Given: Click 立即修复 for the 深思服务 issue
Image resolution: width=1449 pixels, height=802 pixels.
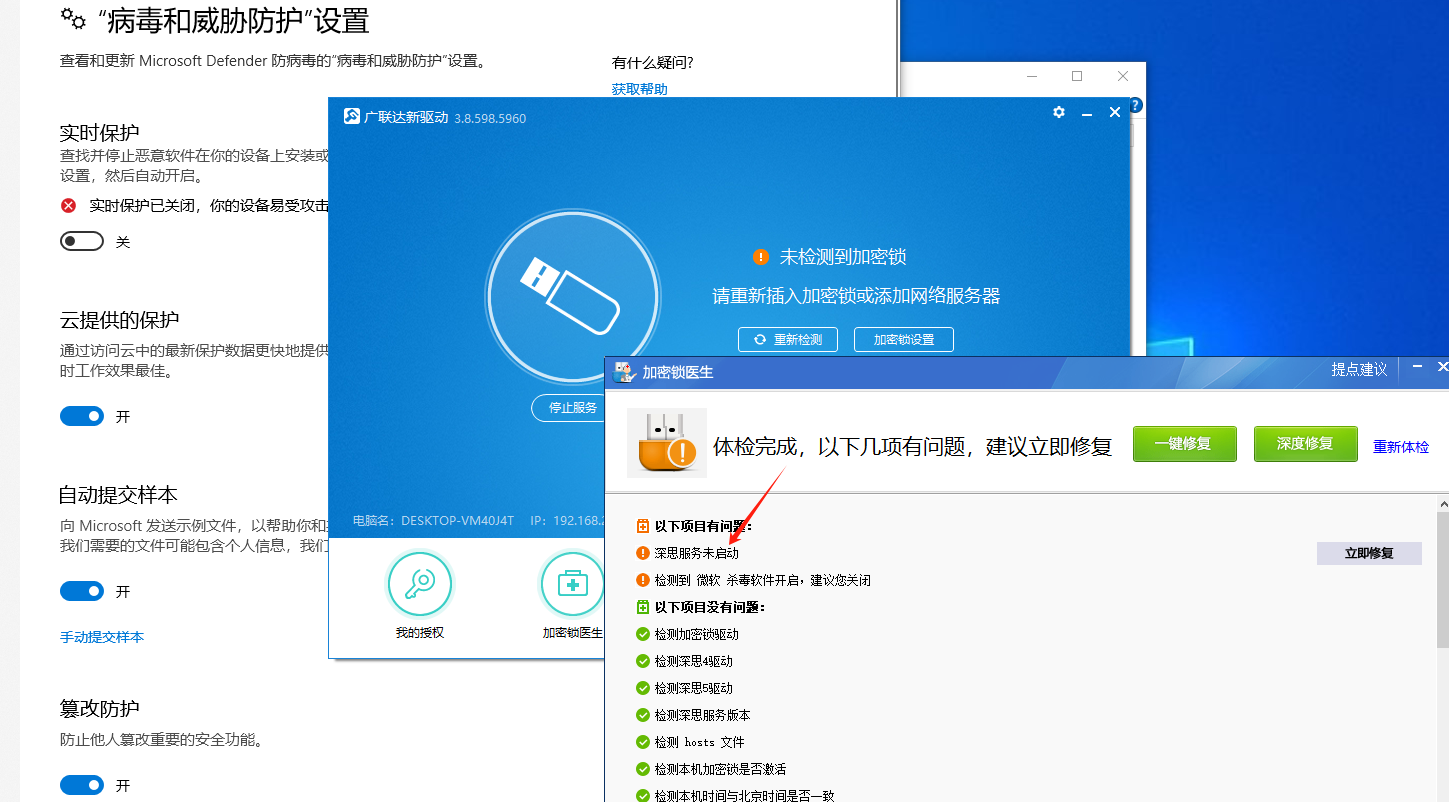Looking at the screenshot, I should pos(1369,552).
